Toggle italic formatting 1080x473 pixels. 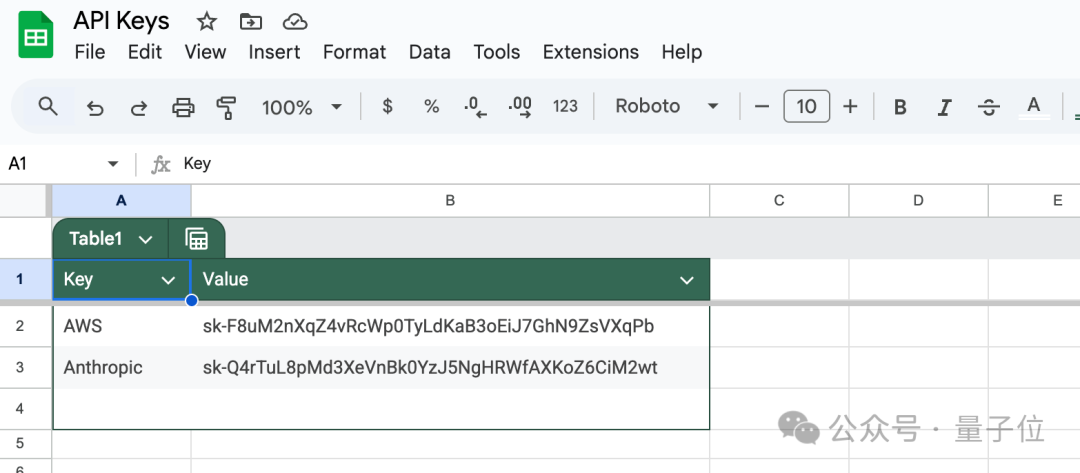pyautogui.click(x=944, y=107)
